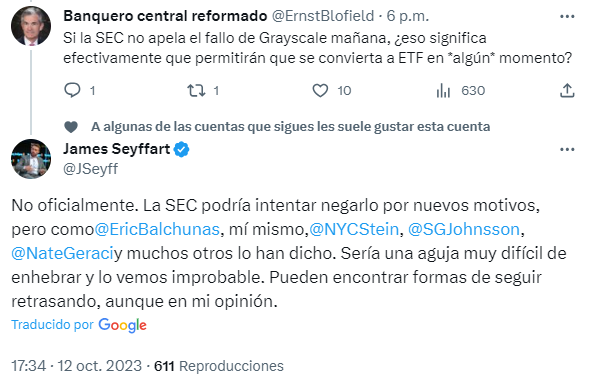Like the tweet with the heart icon
The height and width of the screenshot is (386, 596).
(320, 90)
